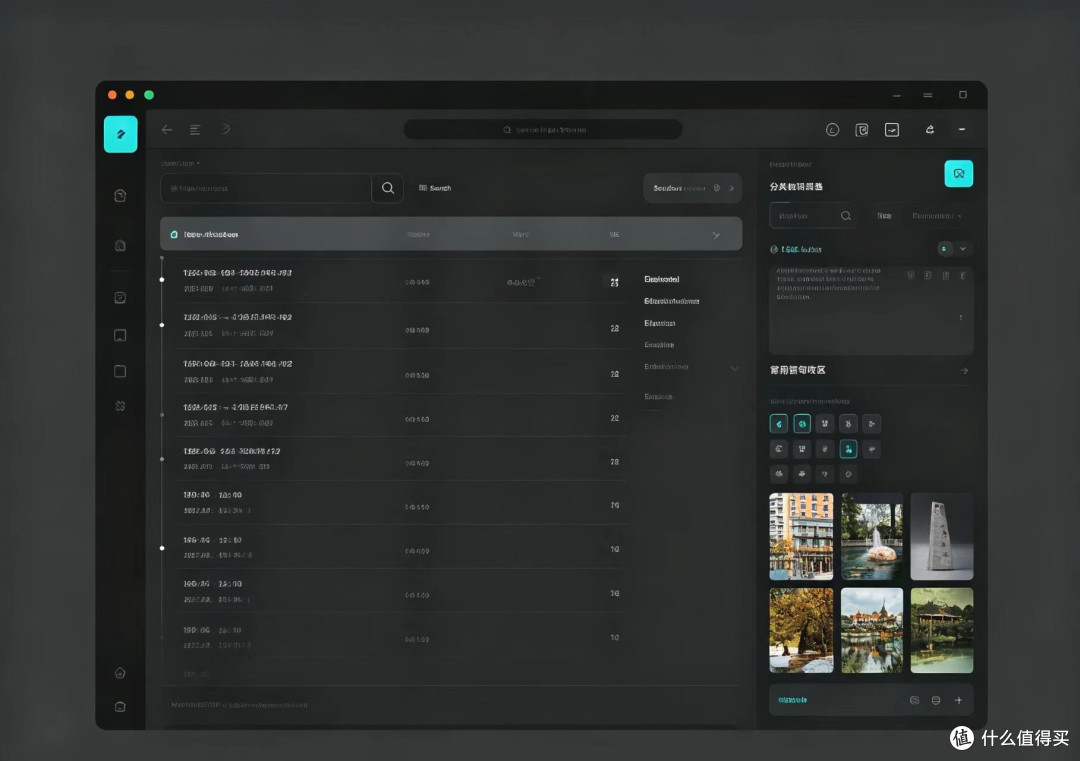Click the Search button beside the magnifier

435,188
